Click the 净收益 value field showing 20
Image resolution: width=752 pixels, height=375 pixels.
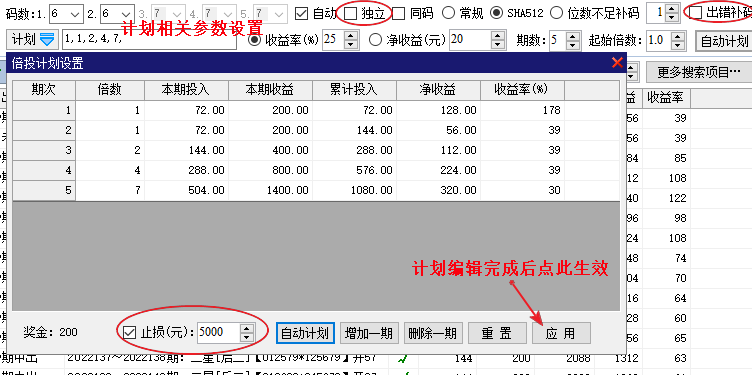[471, 40]
